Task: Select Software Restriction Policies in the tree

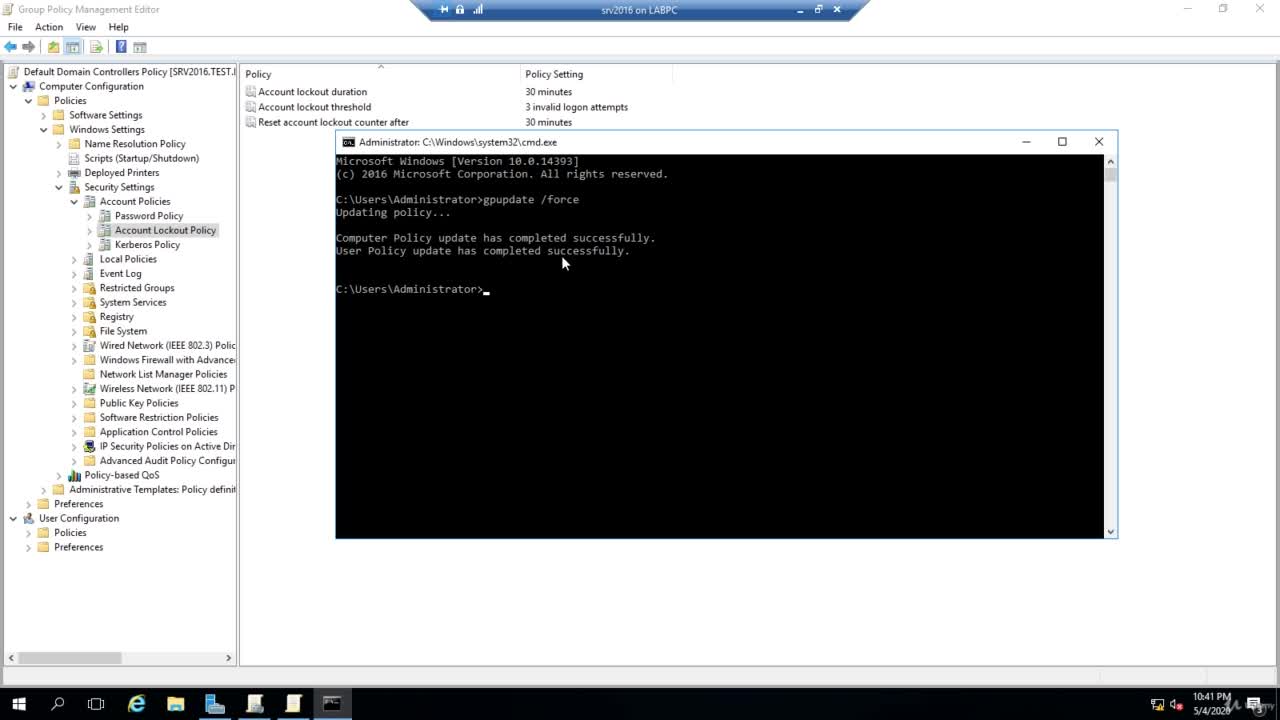Action: [159, 418]
